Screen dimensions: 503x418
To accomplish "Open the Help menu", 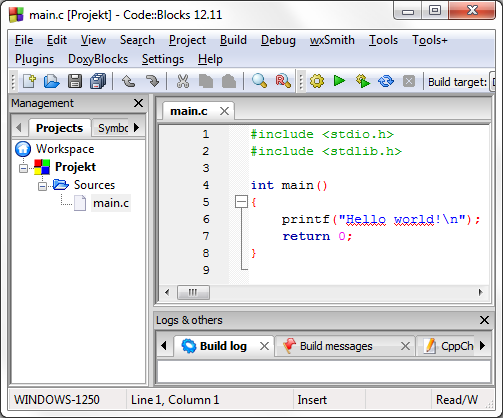I will point(210,59).
